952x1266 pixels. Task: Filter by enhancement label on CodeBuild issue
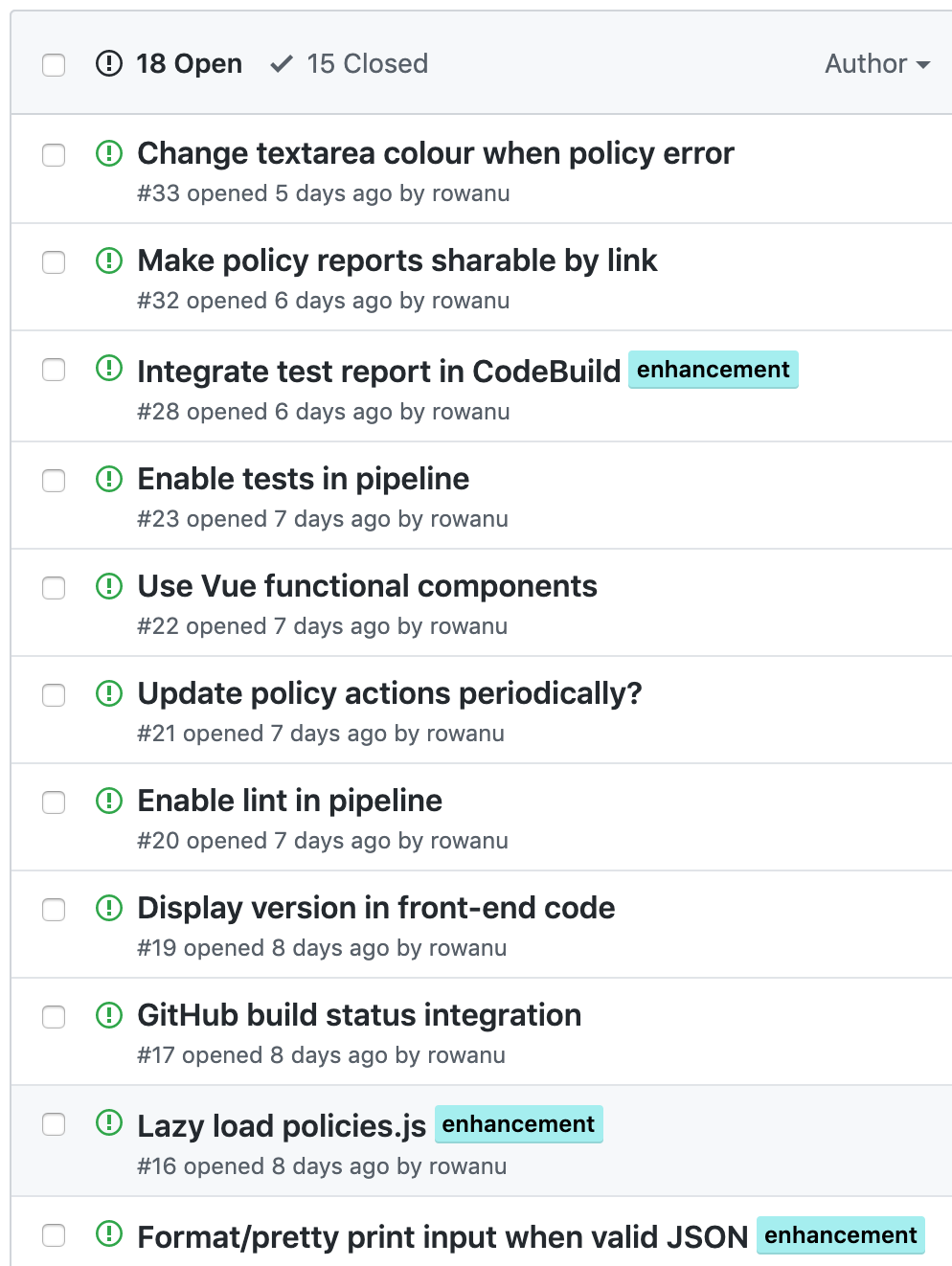(713, 370)
